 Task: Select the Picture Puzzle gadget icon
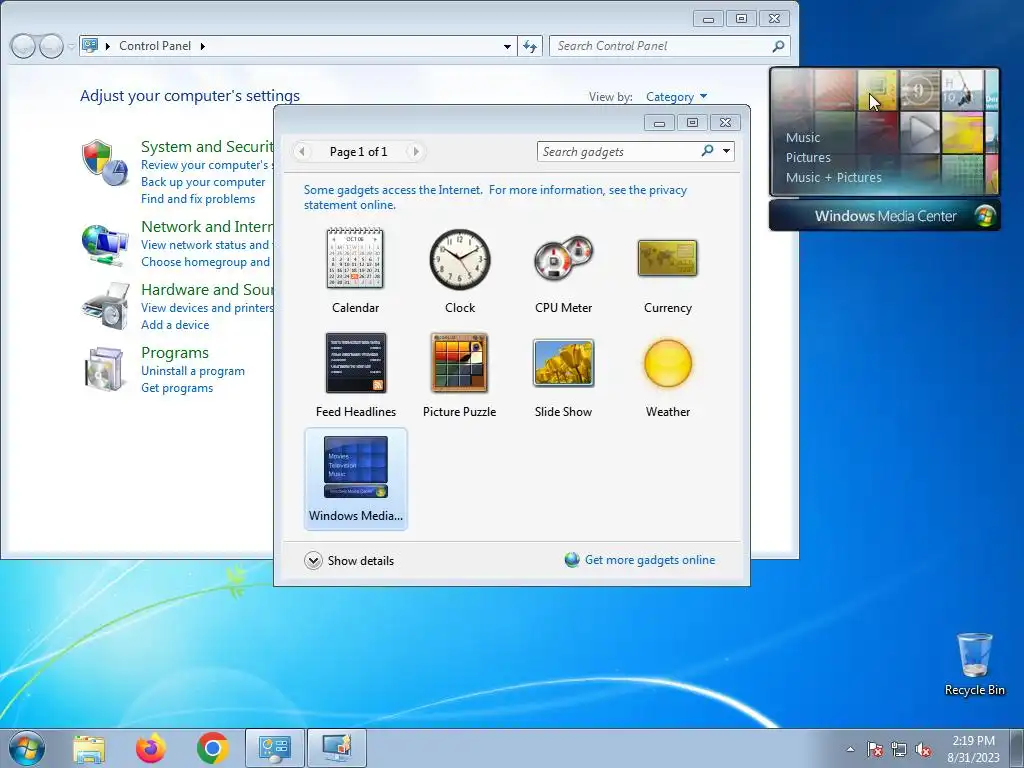click(x=459, y=363)
